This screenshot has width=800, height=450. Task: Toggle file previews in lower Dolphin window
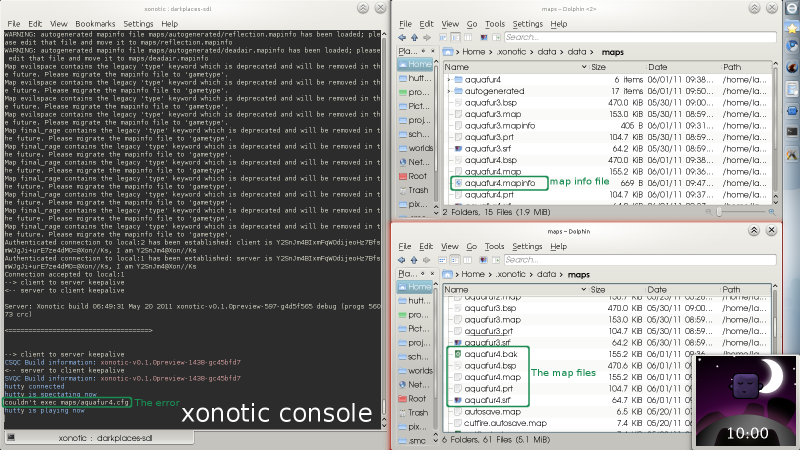[x=484, y=260]
